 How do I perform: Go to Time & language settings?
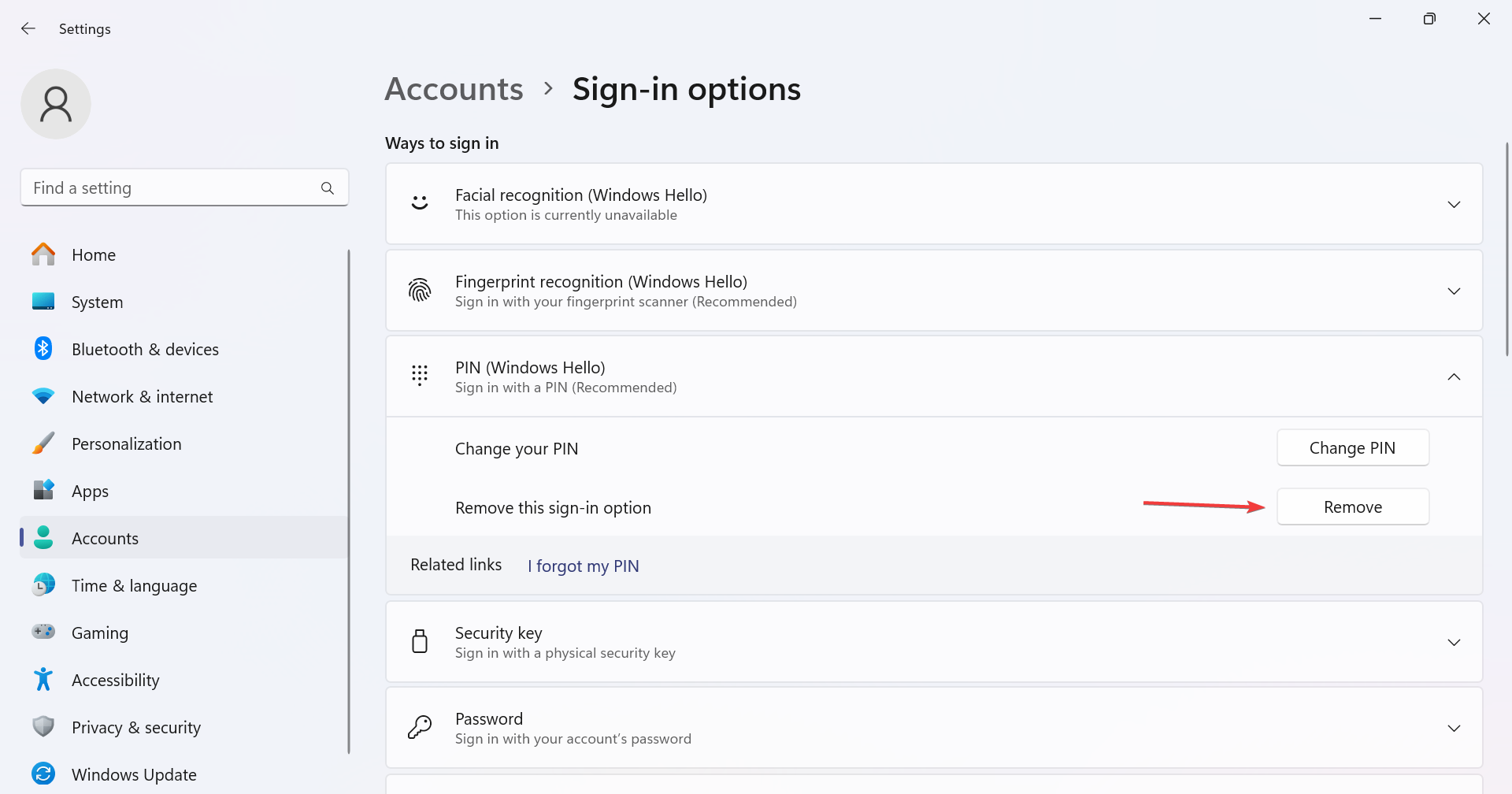tap(134, 586)
